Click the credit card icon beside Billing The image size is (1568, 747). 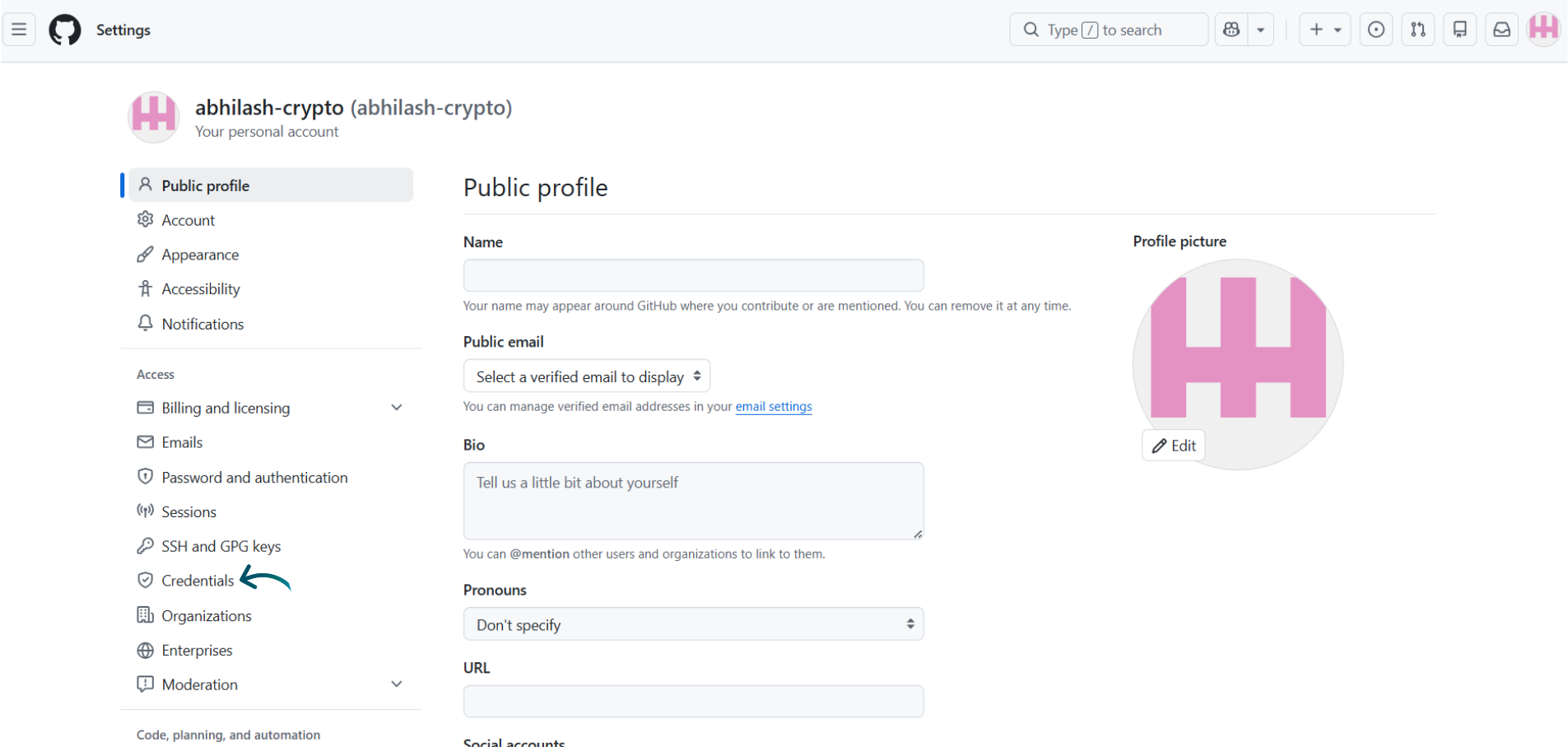(146, 407)
